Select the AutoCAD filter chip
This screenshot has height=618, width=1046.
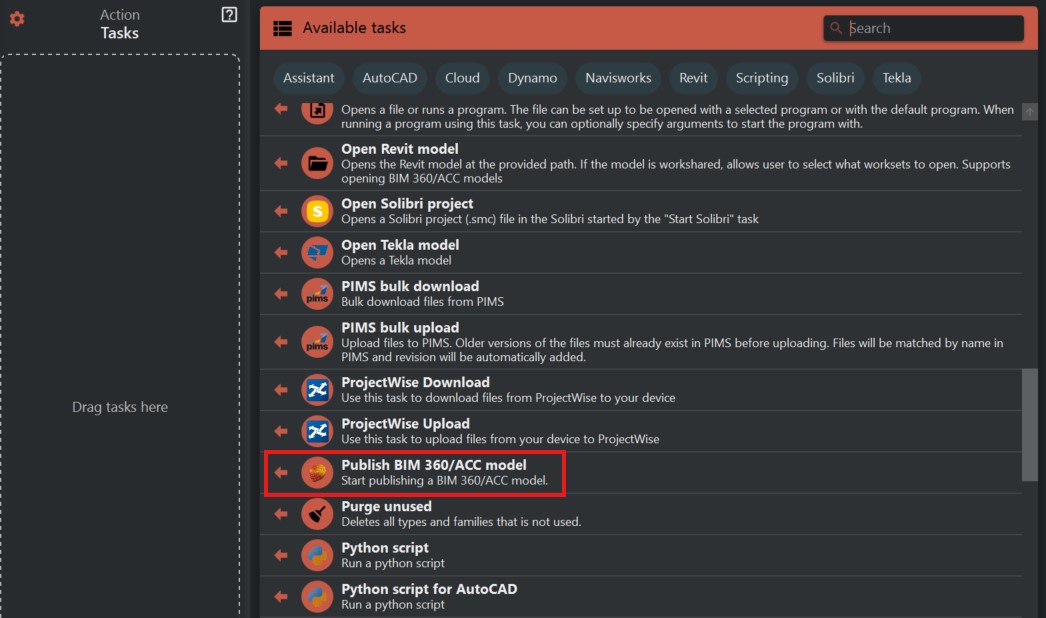pyautogui.click(x=390, y=78)
